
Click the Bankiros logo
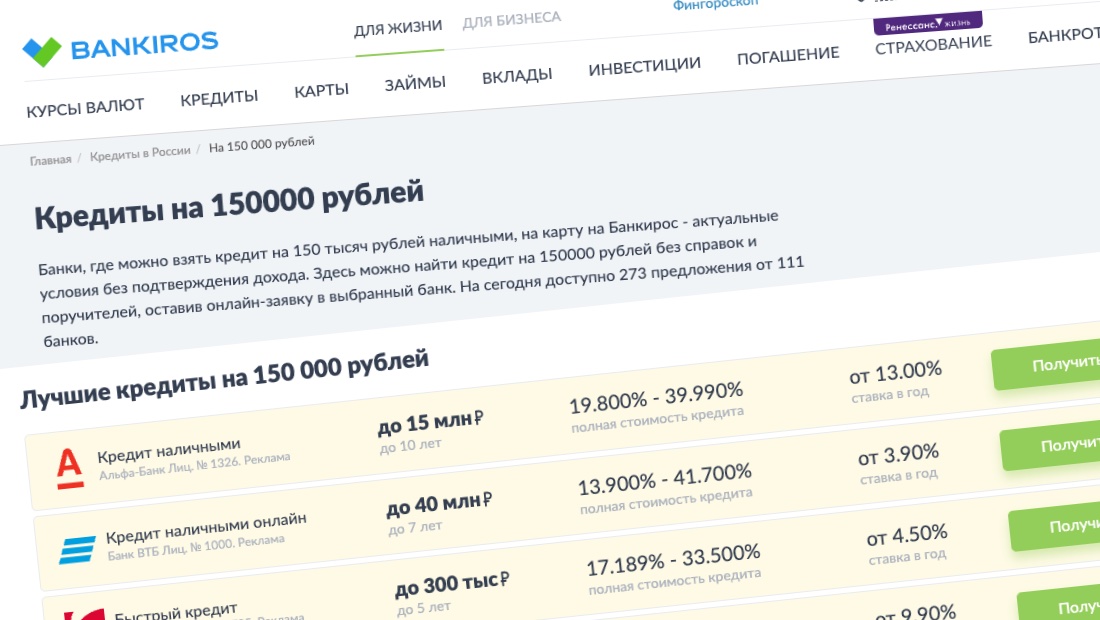pos(120,46)
